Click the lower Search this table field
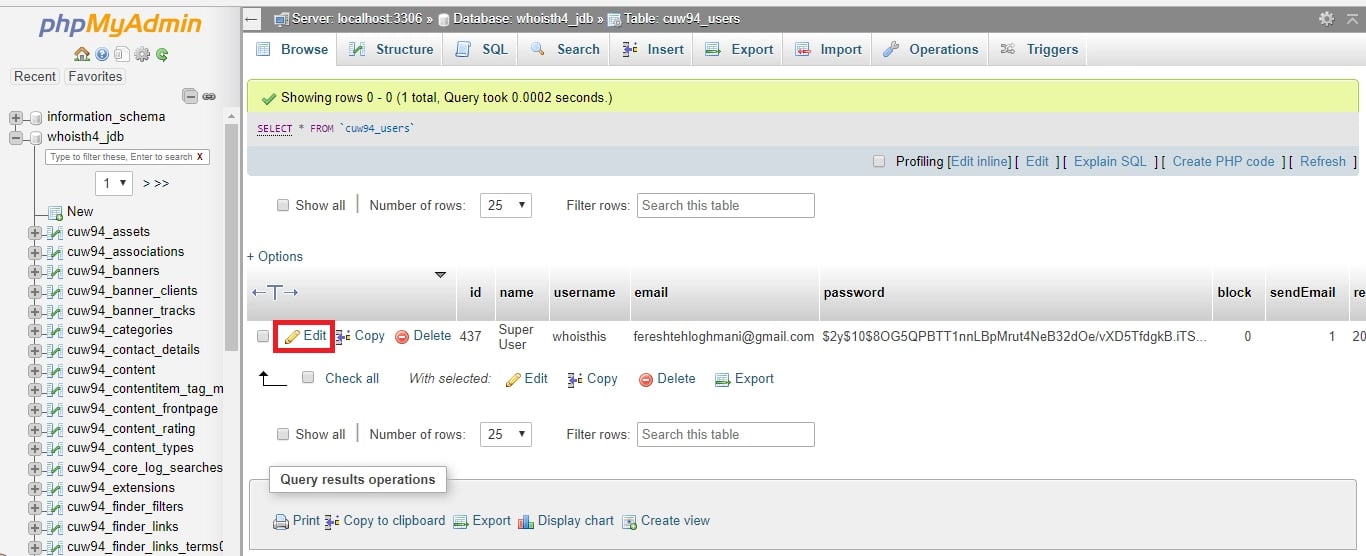This screenshot has height=556, width=1366. pyautogui.click(x=726, y=434)
